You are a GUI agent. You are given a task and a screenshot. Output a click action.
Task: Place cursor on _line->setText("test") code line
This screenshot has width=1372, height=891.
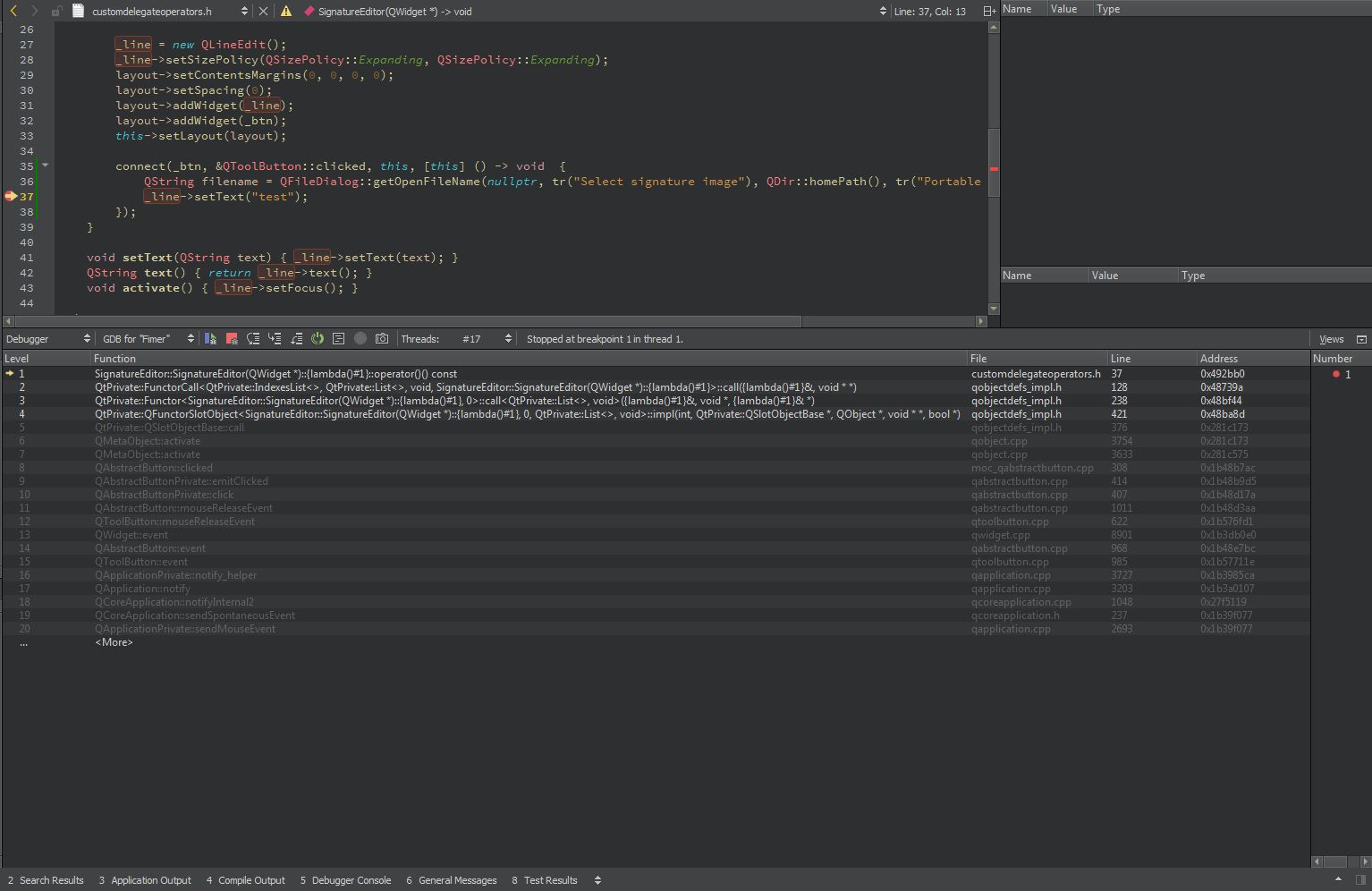(225, 197)
